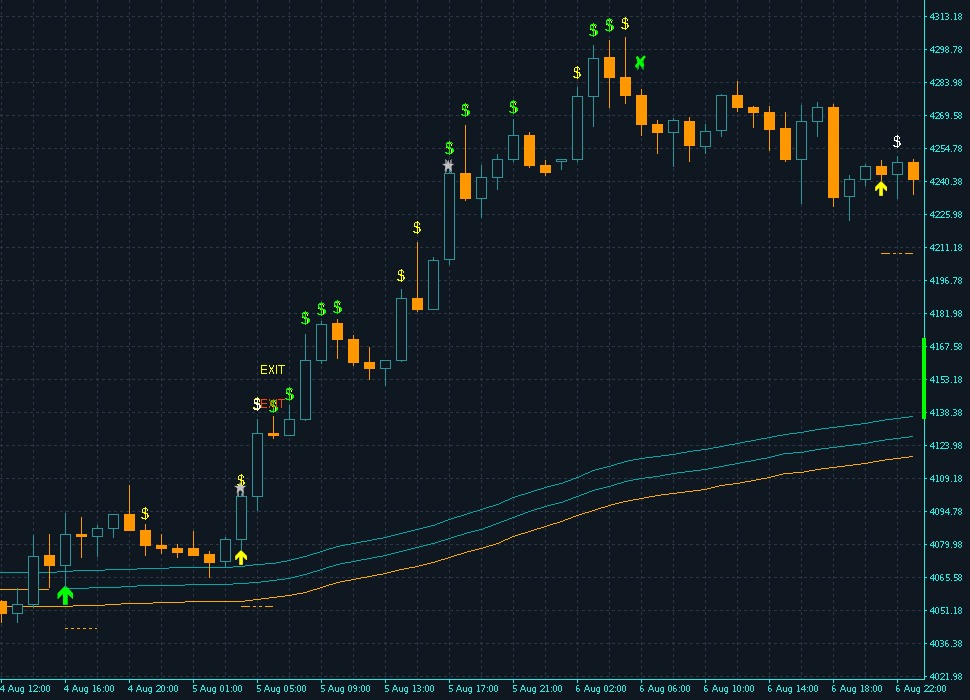The image size is (970, 700).
Task: Click the 4109.18 price label
Action: point(946,479)
